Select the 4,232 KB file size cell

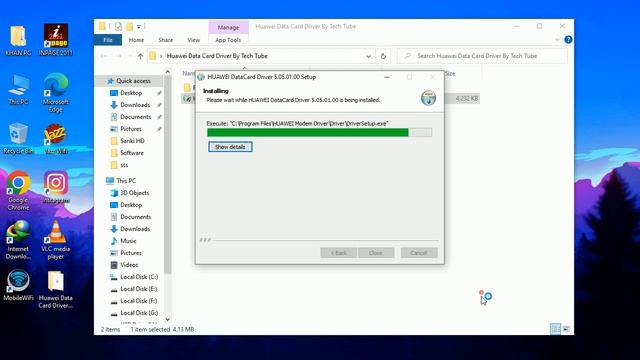467,98
